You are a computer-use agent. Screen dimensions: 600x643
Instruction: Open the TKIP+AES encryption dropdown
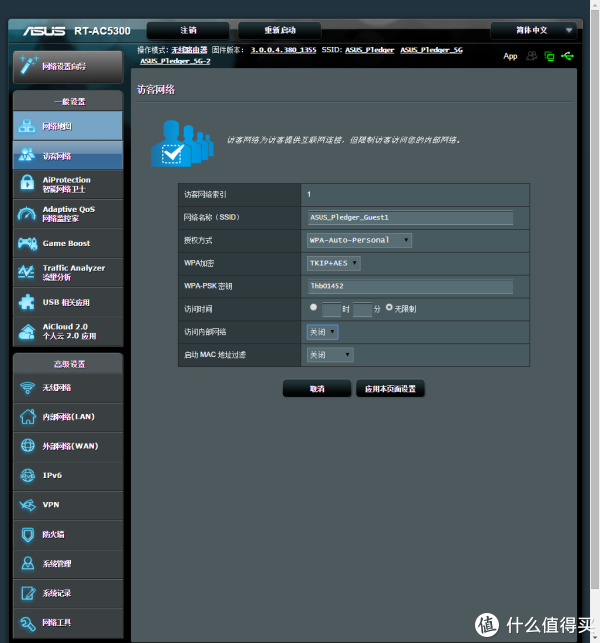point(333,263)
